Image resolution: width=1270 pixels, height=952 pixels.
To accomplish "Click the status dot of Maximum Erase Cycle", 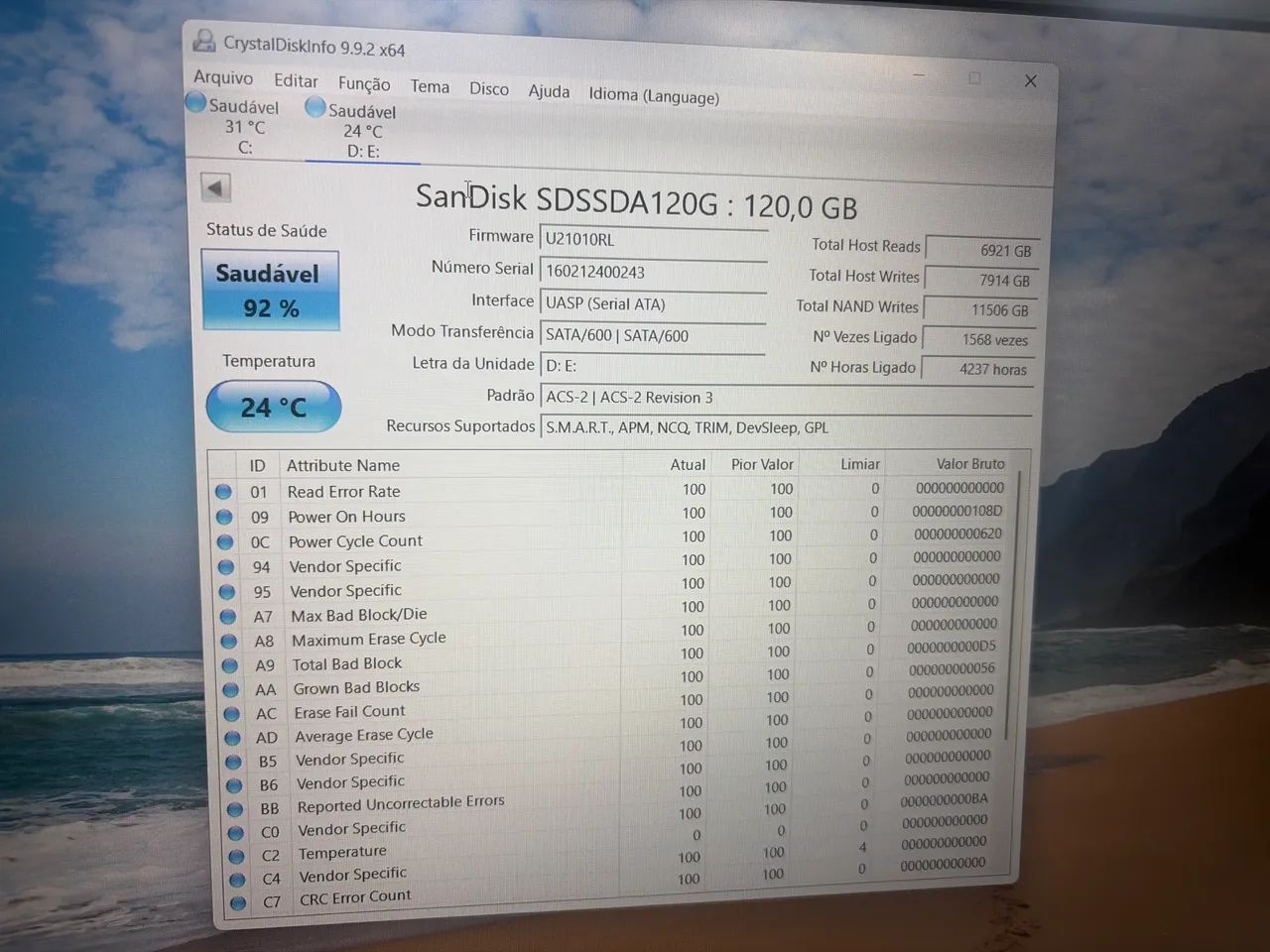I will (229, 642).
